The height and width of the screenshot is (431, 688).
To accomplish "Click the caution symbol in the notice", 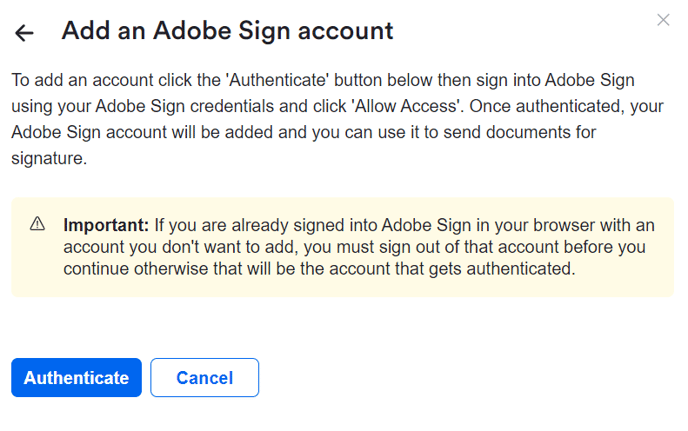I will [x=38, y=223].
